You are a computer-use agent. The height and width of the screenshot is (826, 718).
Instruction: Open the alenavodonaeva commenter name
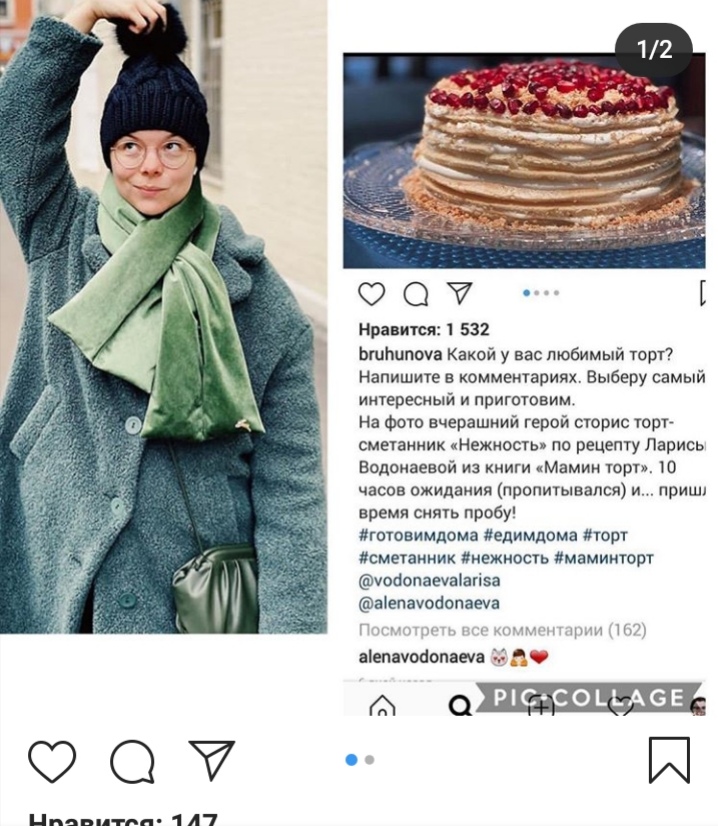pos(421,657)
